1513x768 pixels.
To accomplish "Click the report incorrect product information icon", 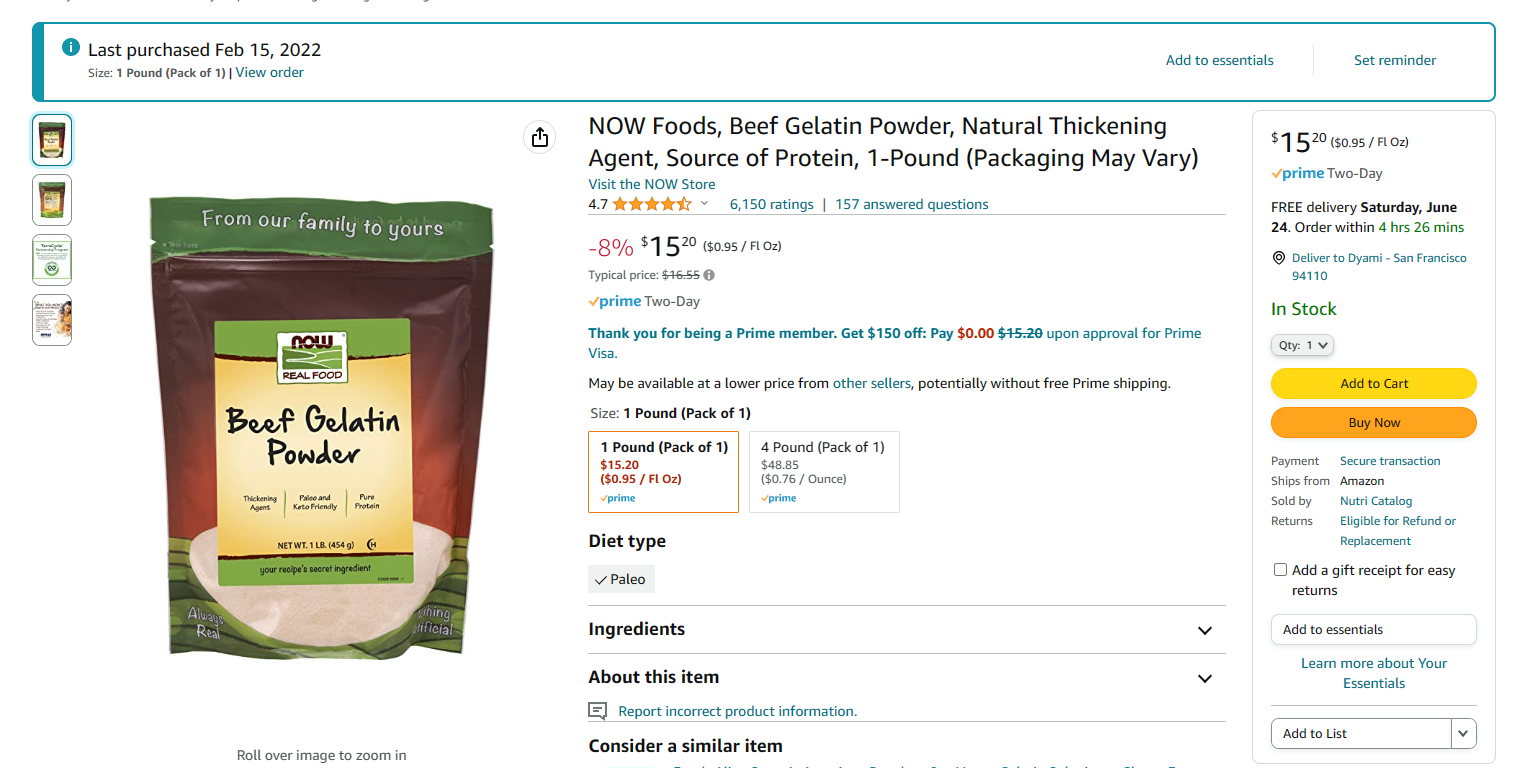I will (x=598, y=711).
